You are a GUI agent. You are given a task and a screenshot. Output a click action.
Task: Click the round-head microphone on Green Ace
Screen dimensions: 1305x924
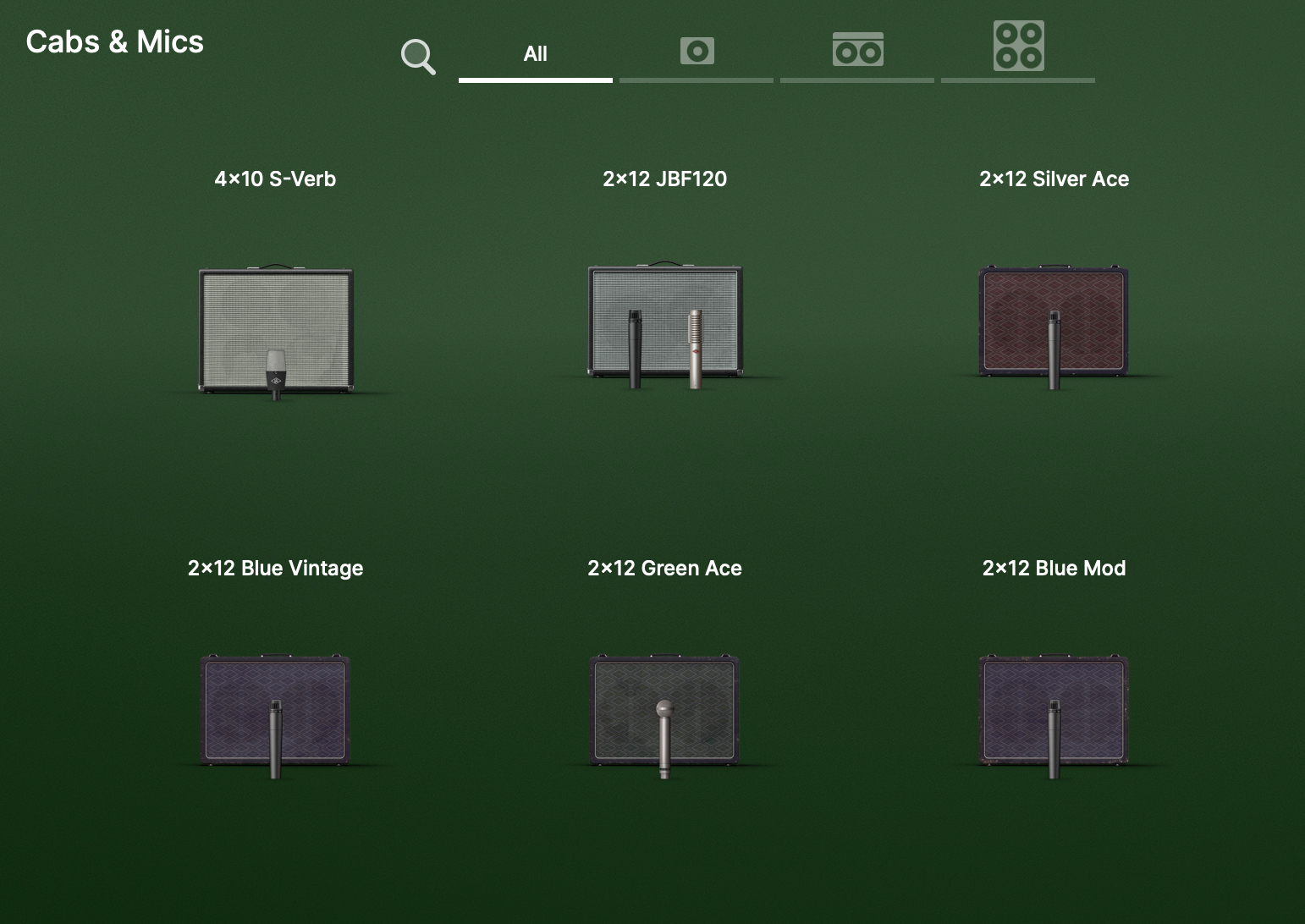pos(664,736)
